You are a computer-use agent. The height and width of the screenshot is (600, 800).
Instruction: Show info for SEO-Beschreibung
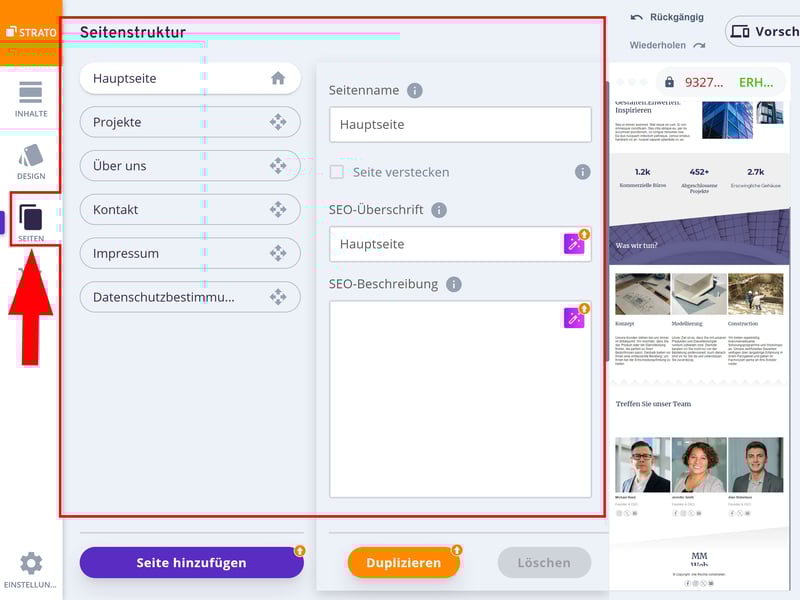coord(454,284)
